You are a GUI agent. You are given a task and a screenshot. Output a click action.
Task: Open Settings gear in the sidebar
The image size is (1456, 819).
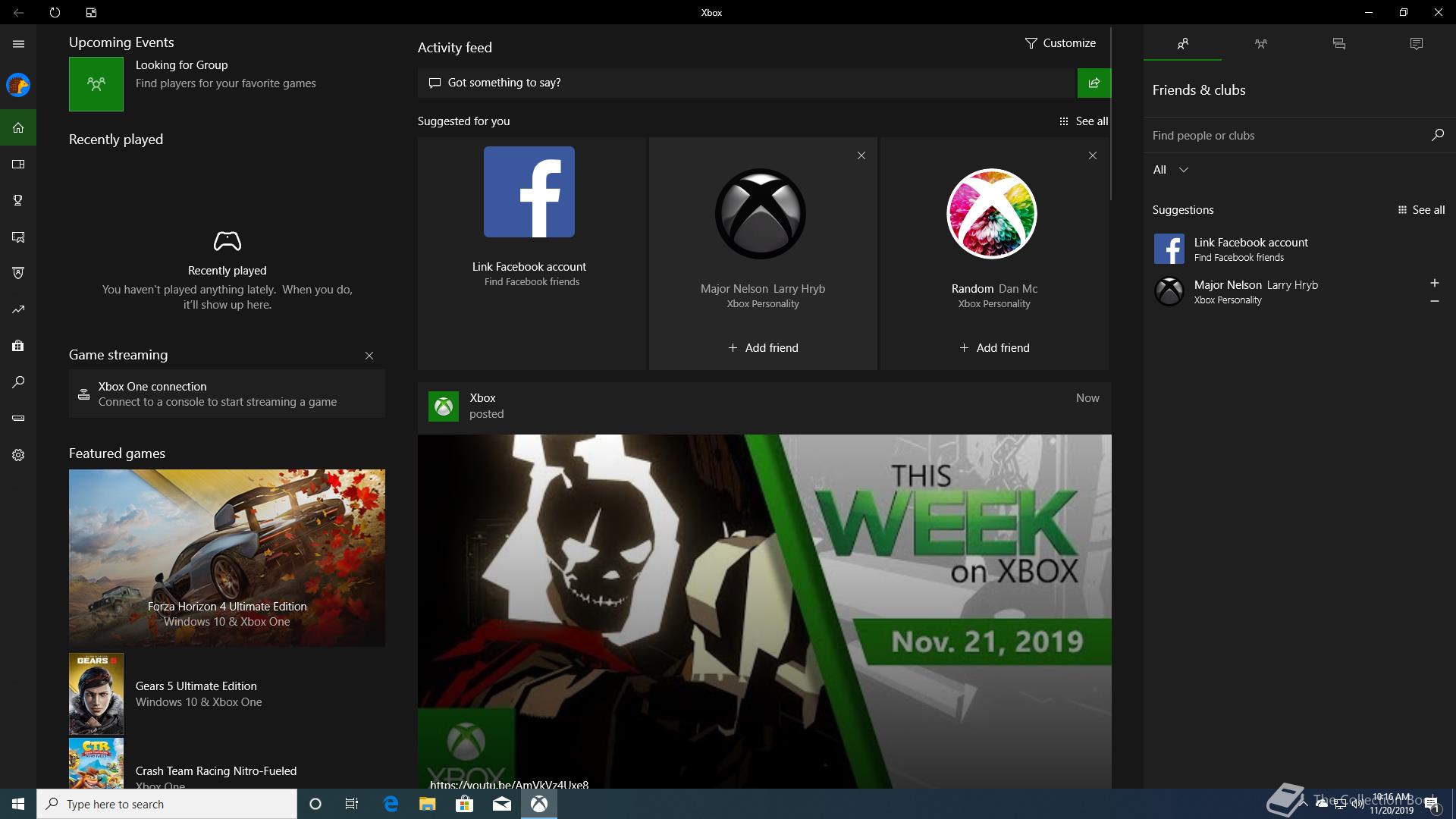18,455
